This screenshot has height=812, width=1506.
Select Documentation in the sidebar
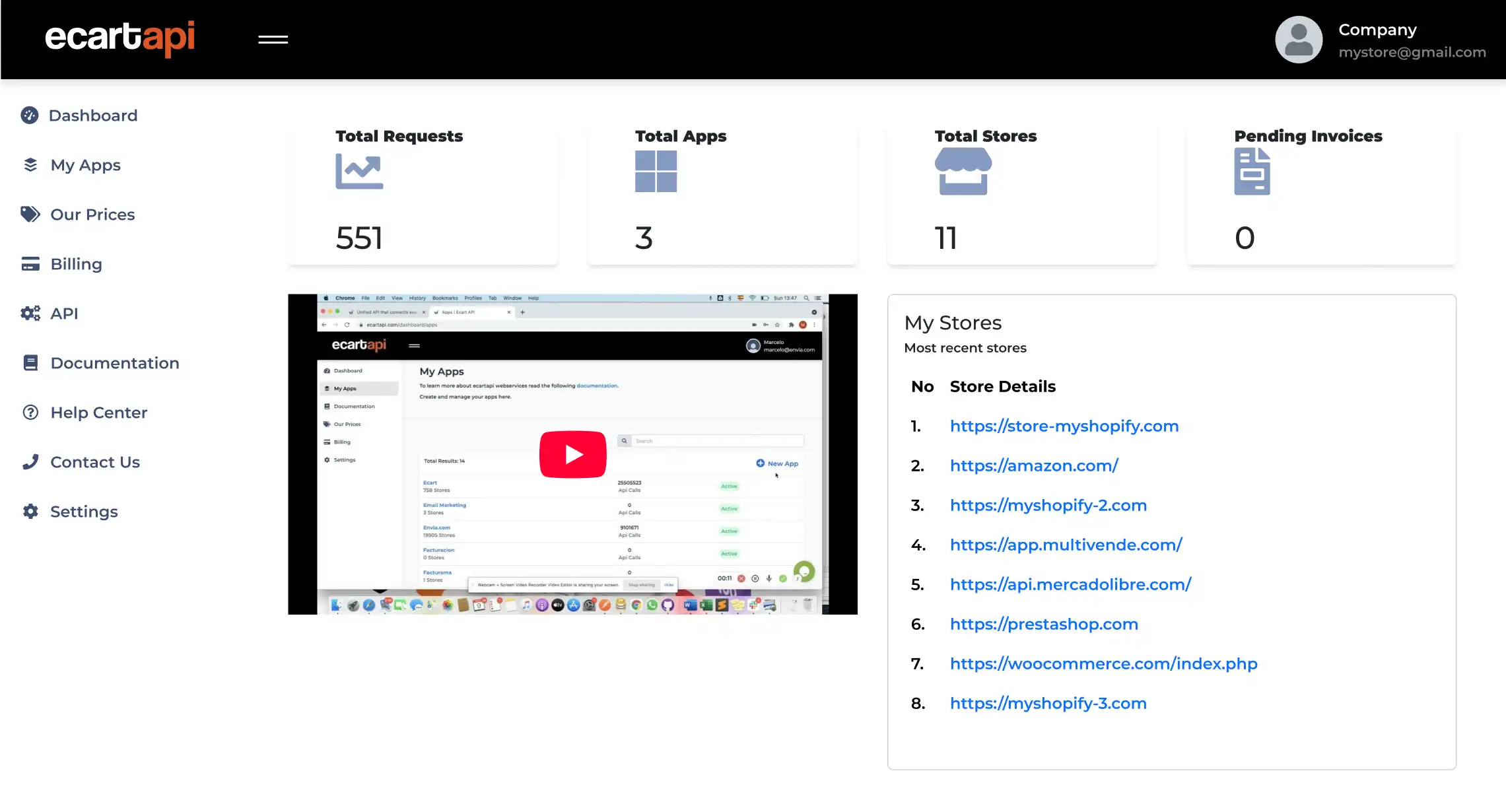114,362
